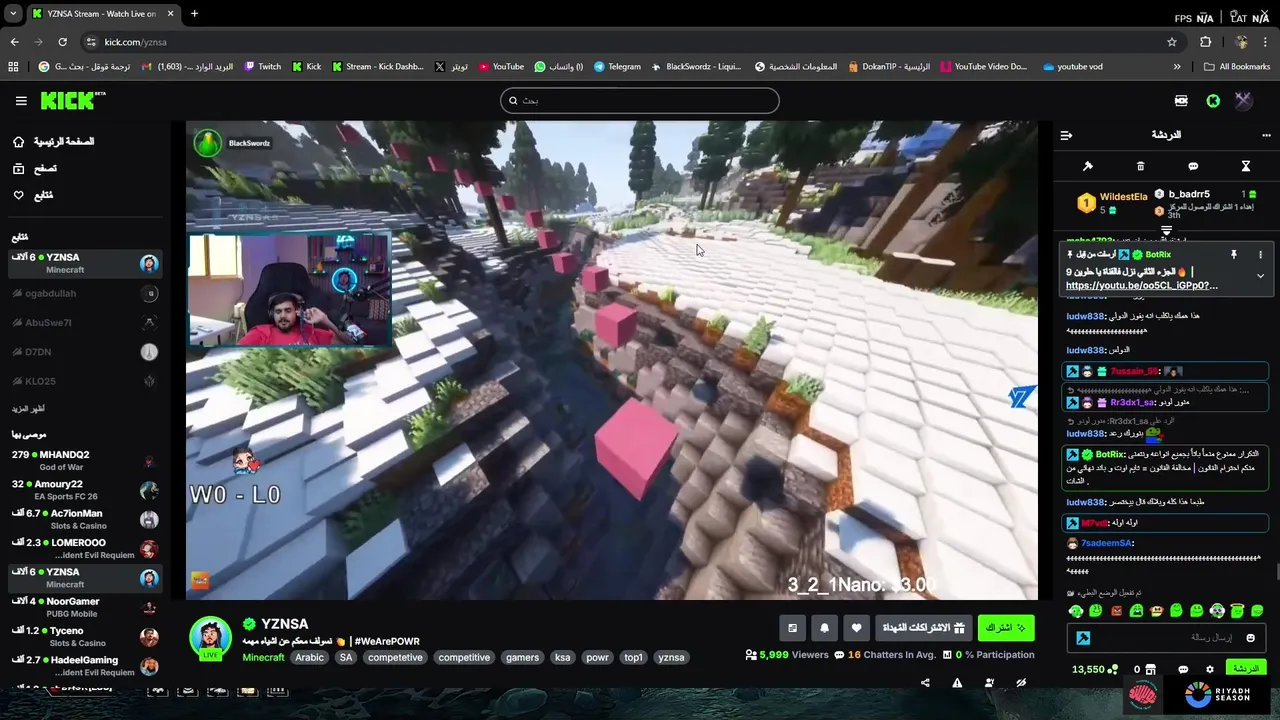The width and height of the screenshot is (1280, 720).
Task: Open the emoji picker in message box
Action: coord(1250,638)
